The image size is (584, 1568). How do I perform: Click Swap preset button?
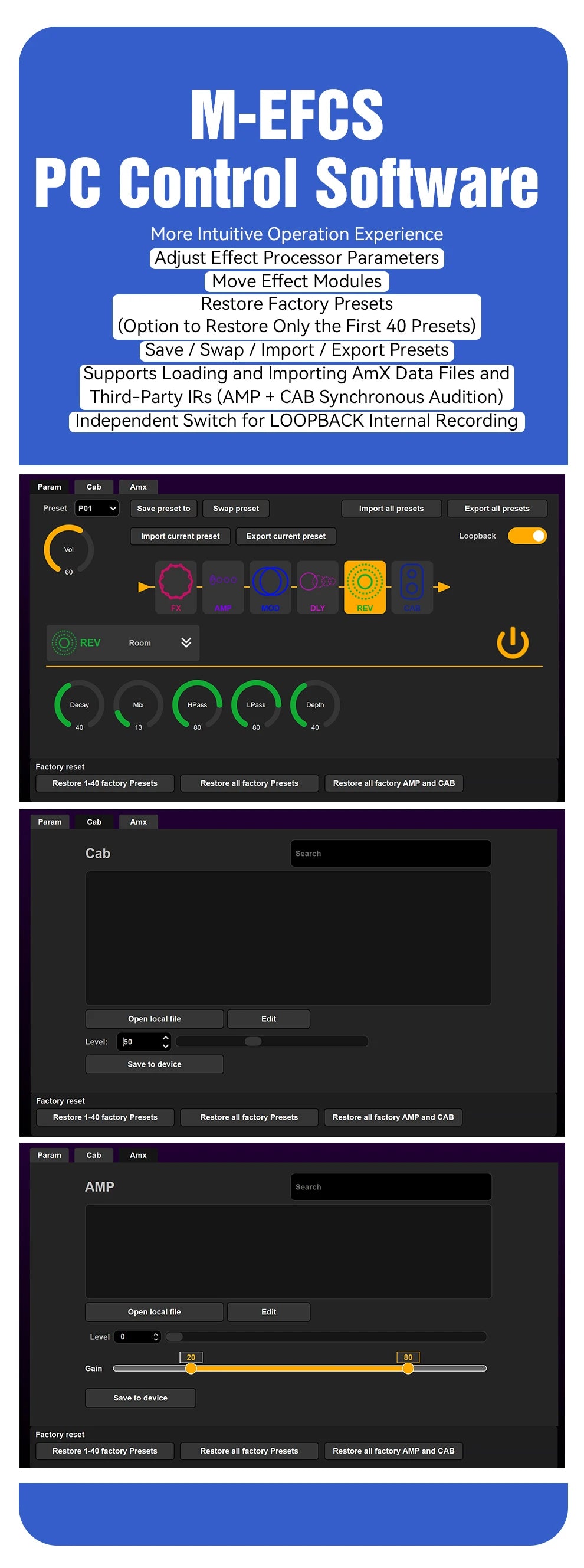click(x=236, y=509)
